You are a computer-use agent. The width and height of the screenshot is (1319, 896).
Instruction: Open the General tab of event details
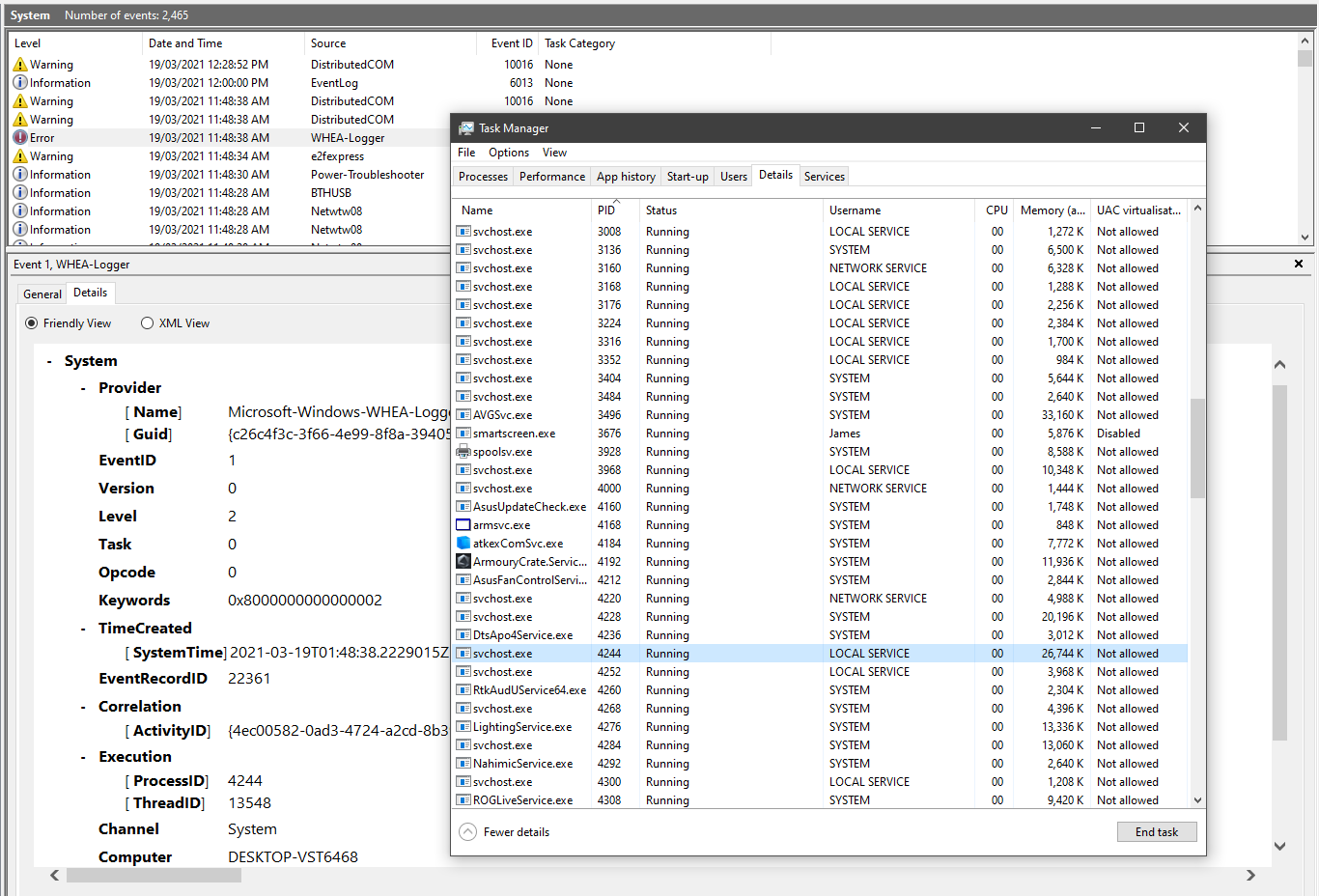(42, 294)
